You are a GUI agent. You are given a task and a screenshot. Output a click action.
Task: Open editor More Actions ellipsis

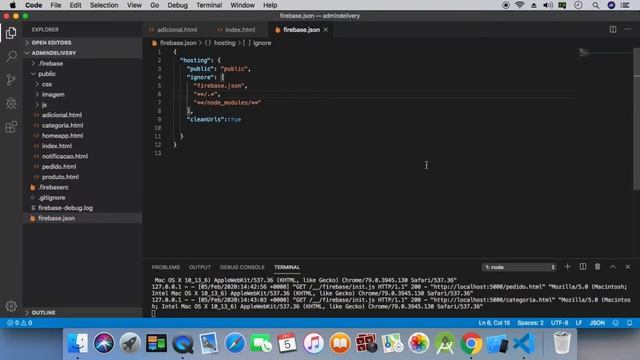pyautogui.click(x=628, y=29)
